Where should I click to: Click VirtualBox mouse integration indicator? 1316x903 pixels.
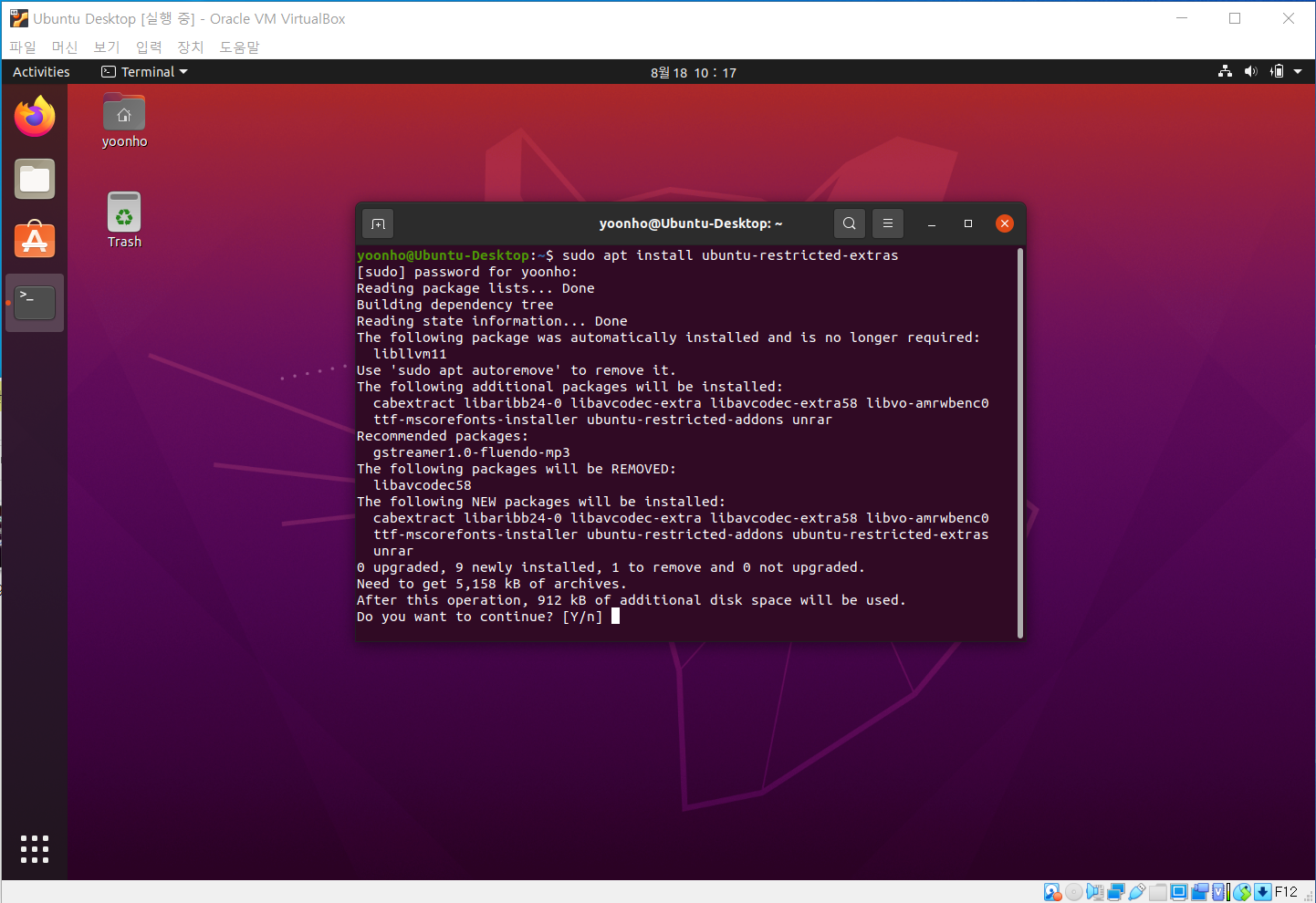click(1242, 892)
